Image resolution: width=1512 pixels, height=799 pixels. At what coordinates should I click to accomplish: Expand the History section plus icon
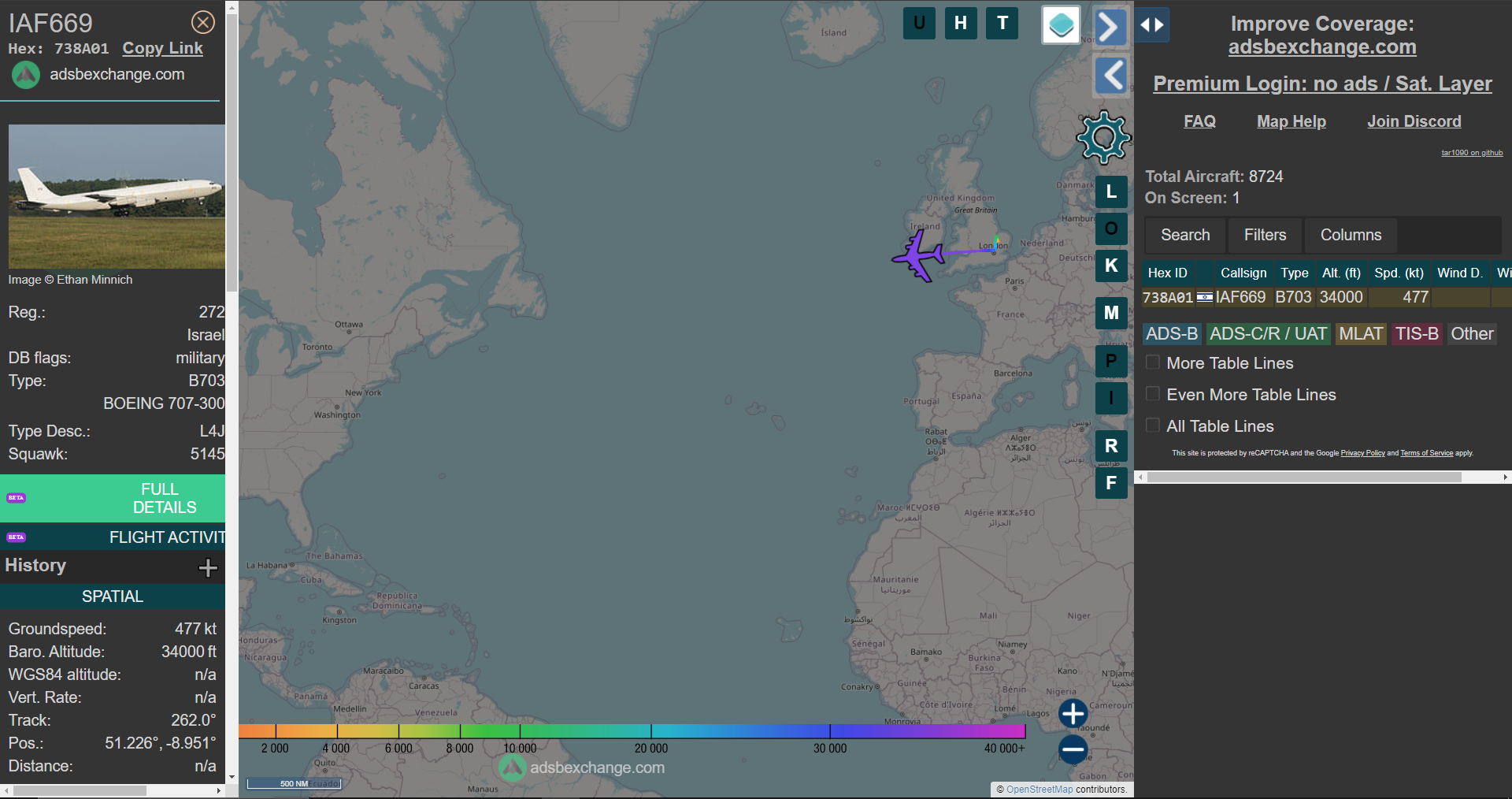(x=208, y=567)
